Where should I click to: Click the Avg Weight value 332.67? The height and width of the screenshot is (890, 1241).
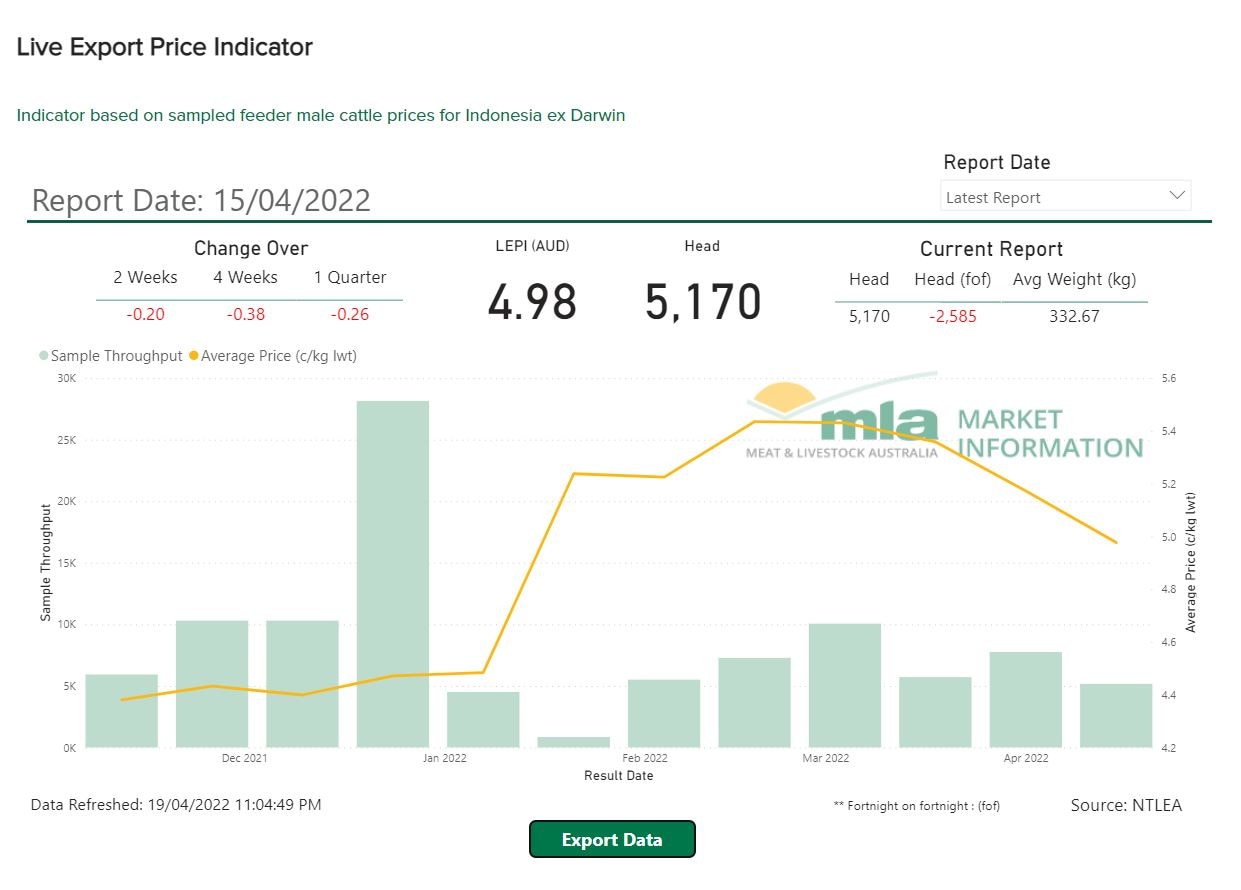pyautogui.click(x=1074, y=316)
